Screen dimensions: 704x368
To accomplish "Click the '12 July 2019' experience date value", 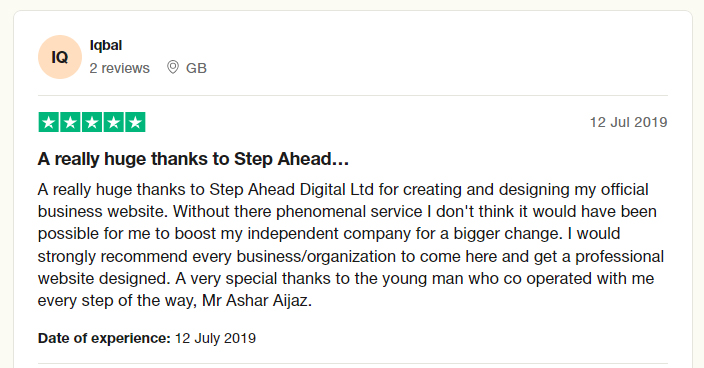I will (215, 338).
